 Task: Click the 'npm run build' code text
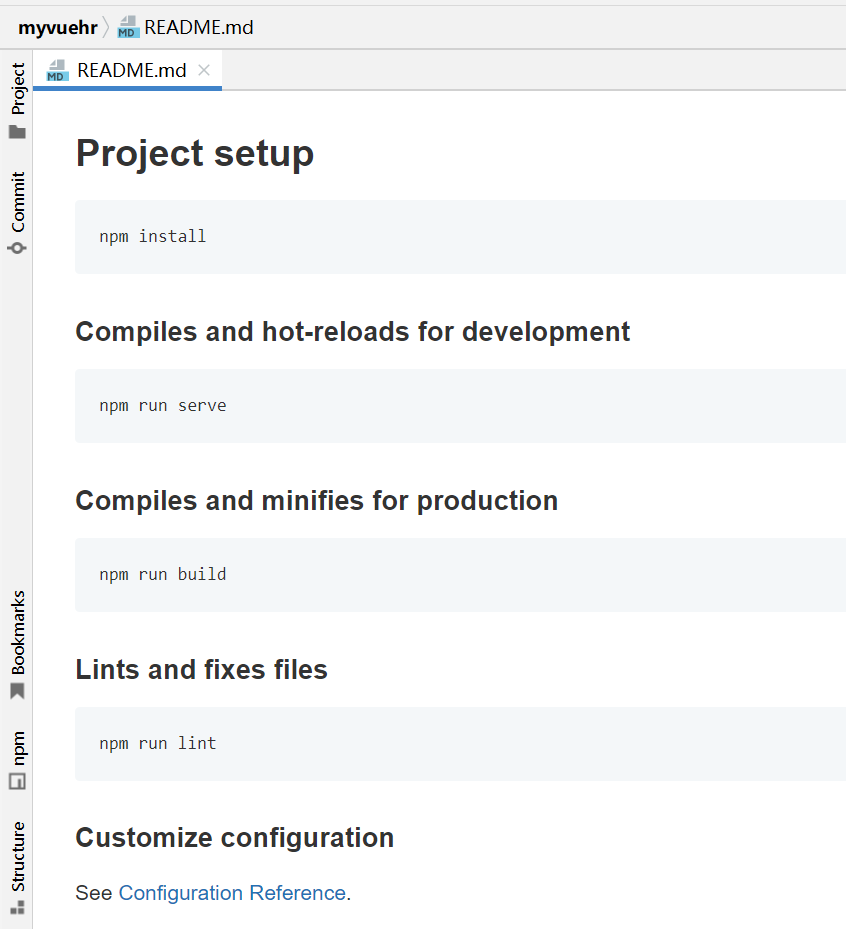[x=163, y=575]
